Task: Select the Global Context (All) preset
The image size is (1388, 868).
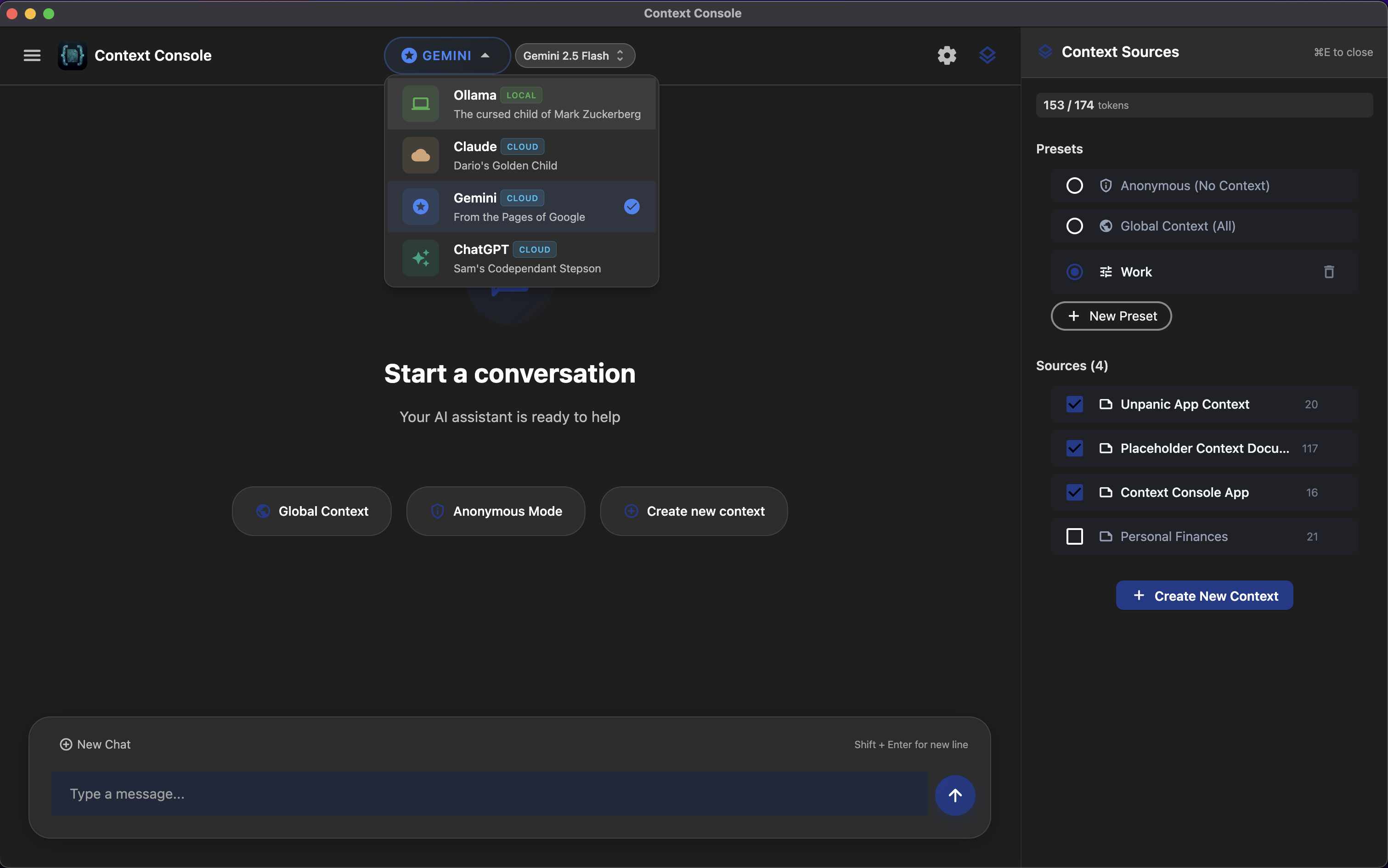Action: pos(1074,225)
